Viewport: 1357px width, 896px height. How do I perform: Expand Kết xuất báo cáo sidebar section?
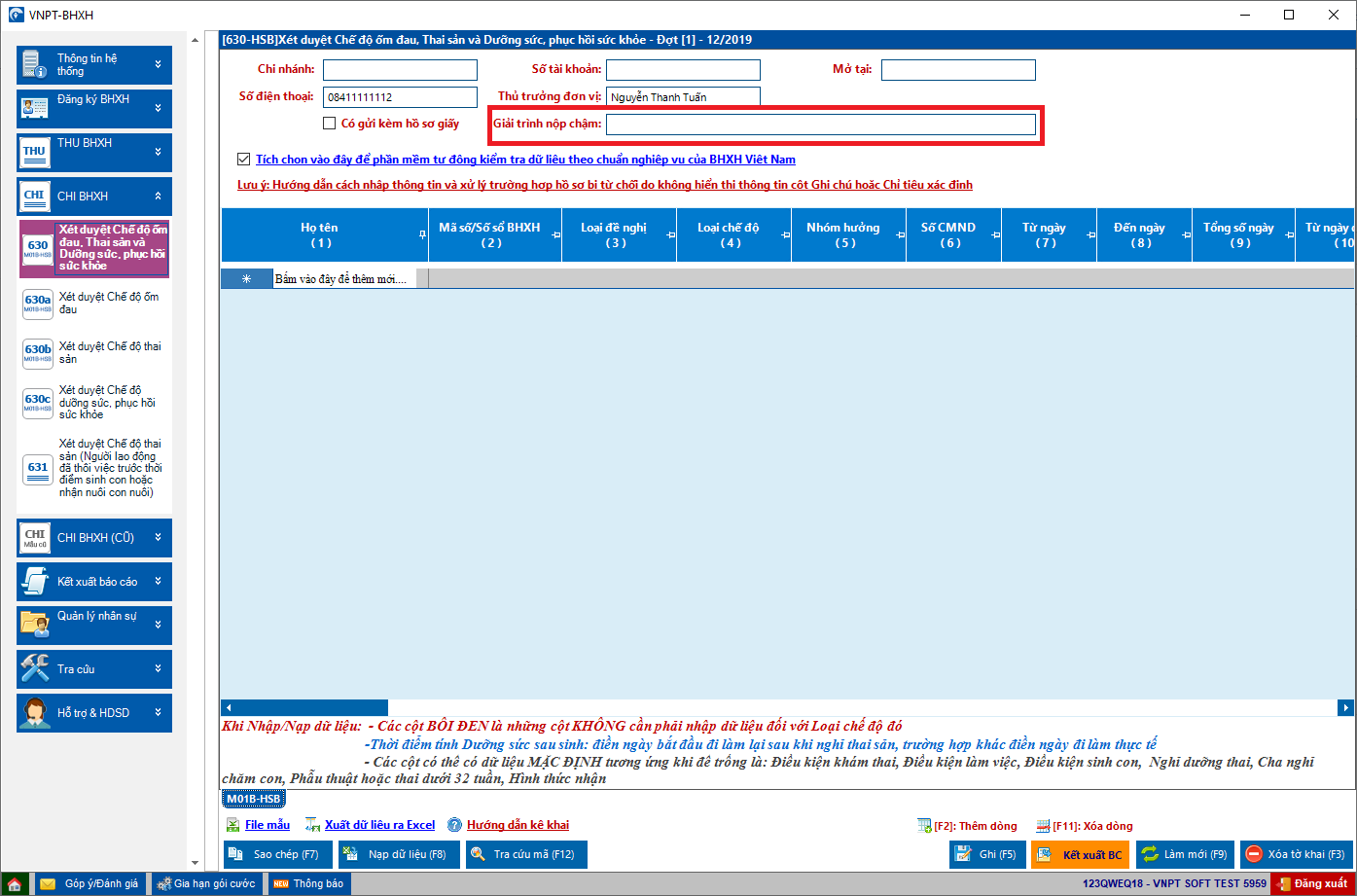(x=94, y=581)
